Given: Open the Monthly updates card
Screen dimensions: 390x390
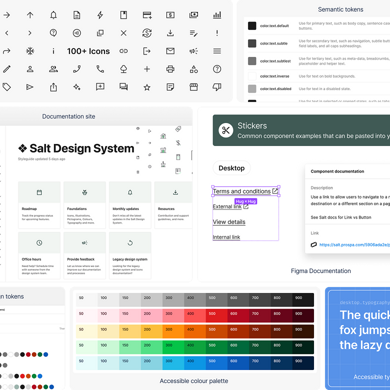Looking at the screenshot, I should click(x=130, y=205).
